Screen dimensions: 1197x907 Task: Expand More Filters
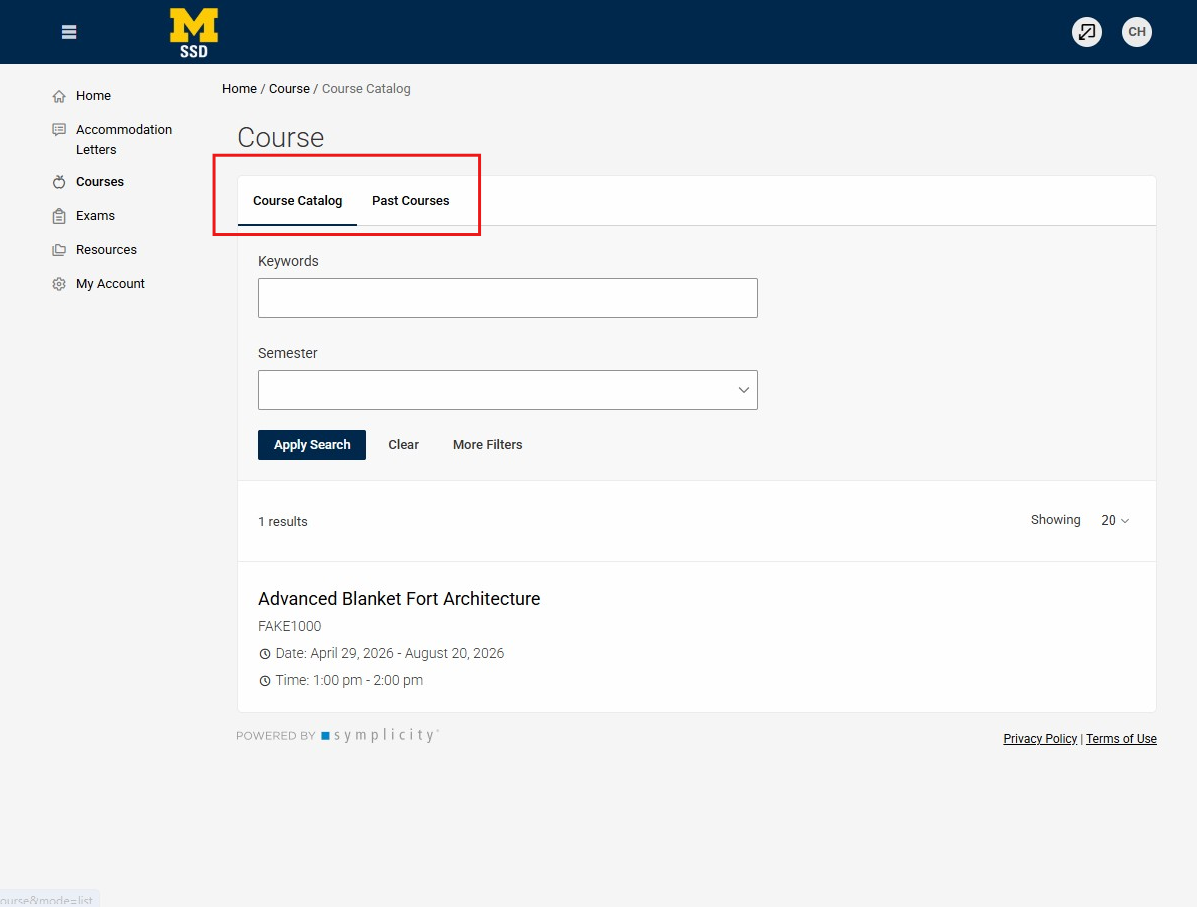click(x=487, y=445)
